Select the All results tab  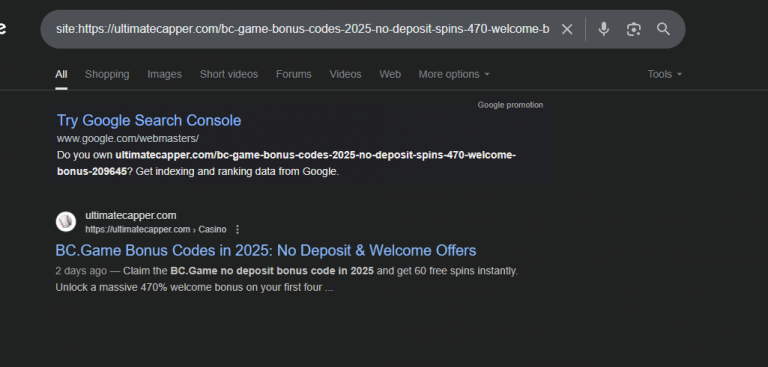click(61, 74)
